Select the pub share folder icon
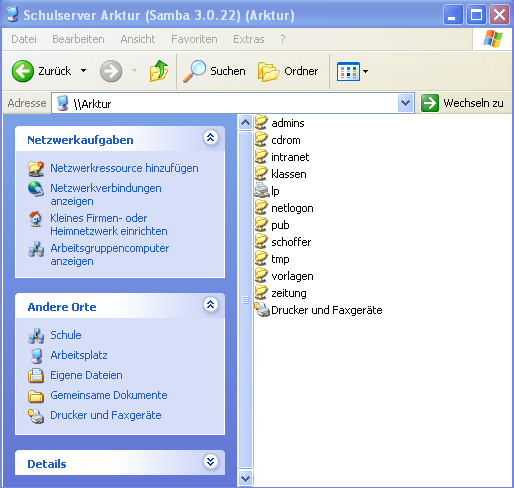 [x=261, y=224]
